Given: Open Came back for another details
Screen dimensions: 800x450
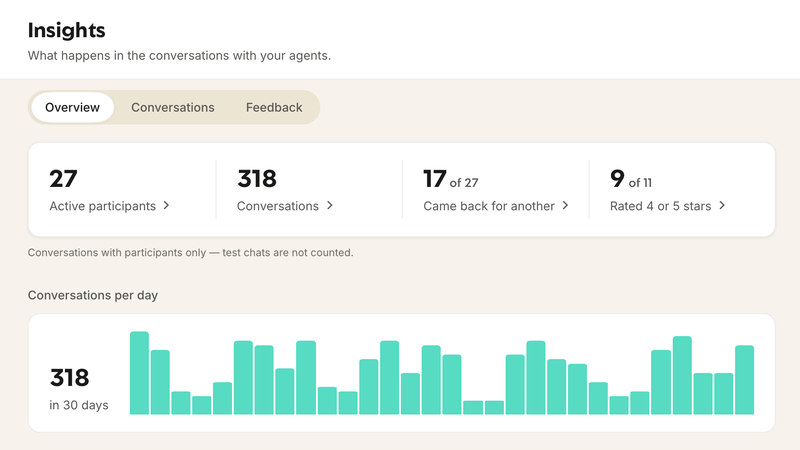Looking at the screenshot, I should (x=496, y=206).
